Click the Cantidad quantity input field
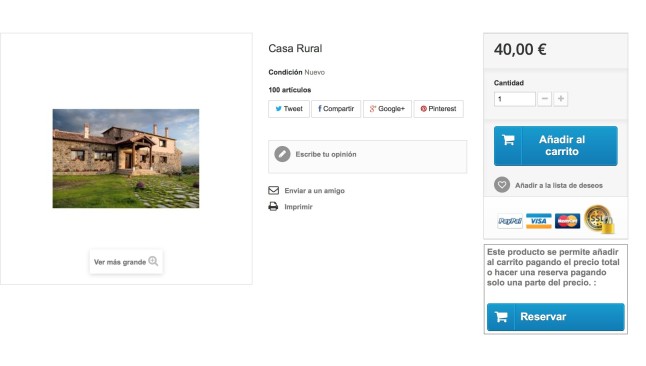 [515, 99]
